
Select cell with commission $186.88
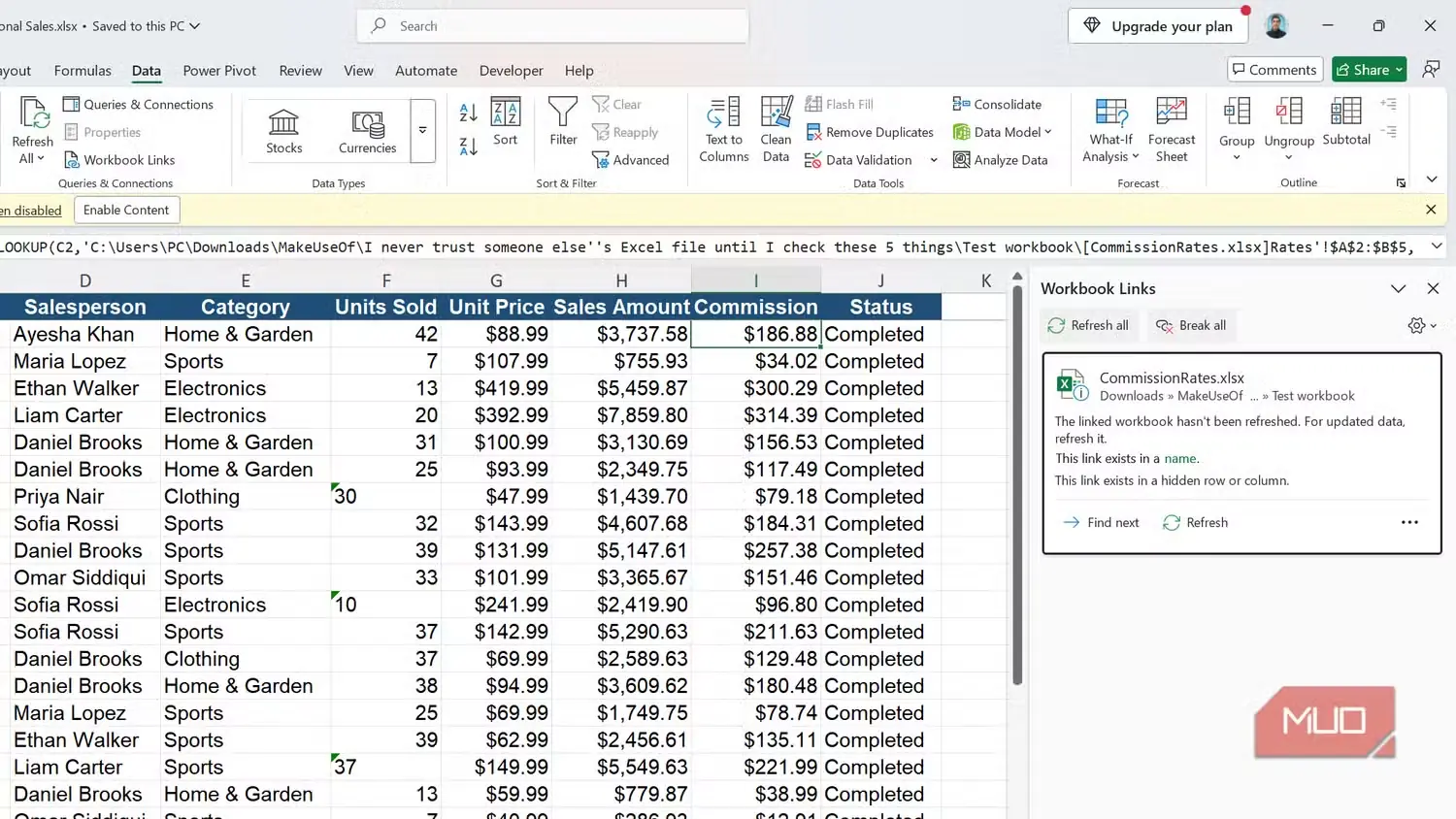tap(756, 334)
